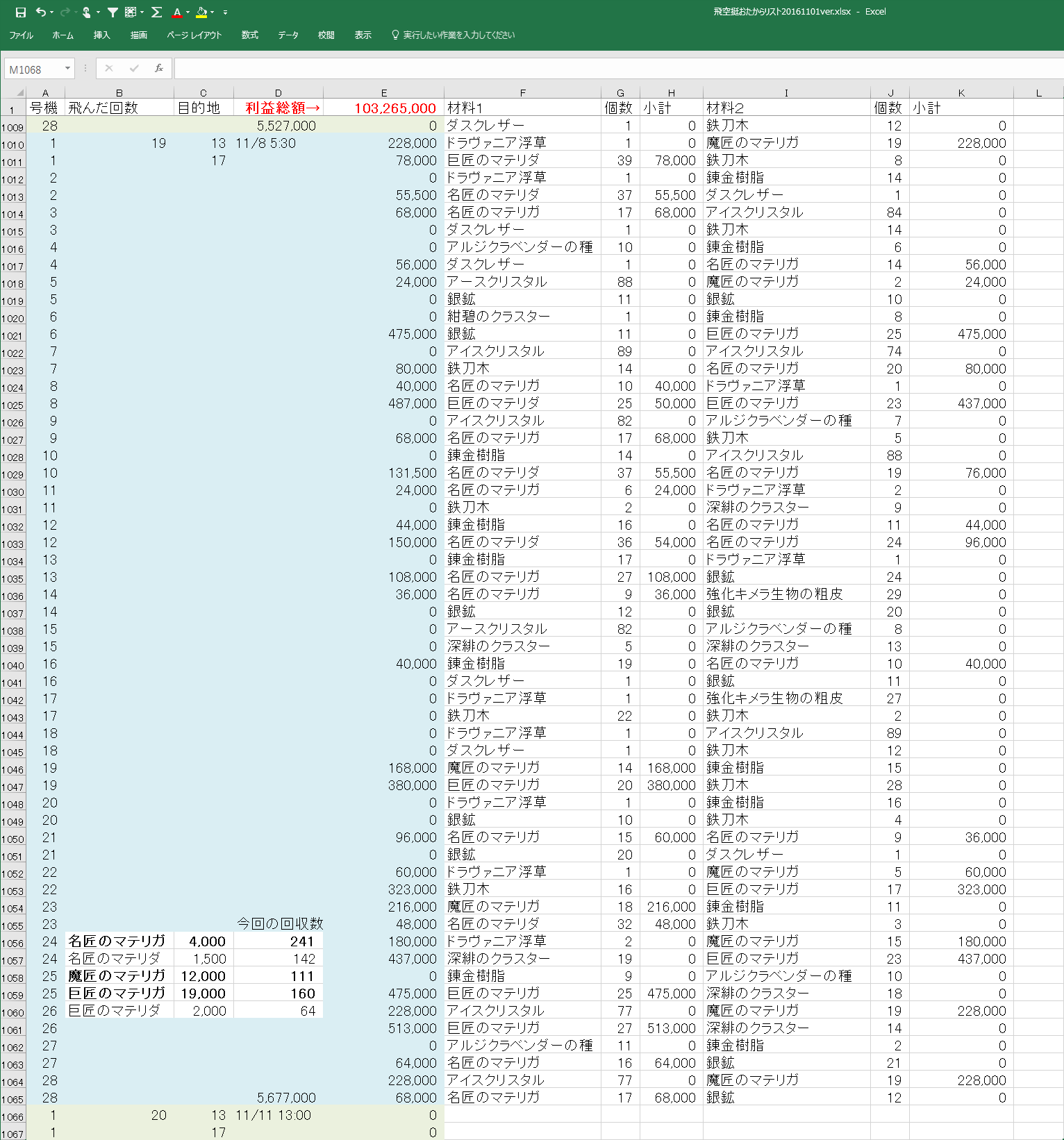1064x1140 pixels.
Task: Click the Insert Function fx icon
Action: coord(159,68)
